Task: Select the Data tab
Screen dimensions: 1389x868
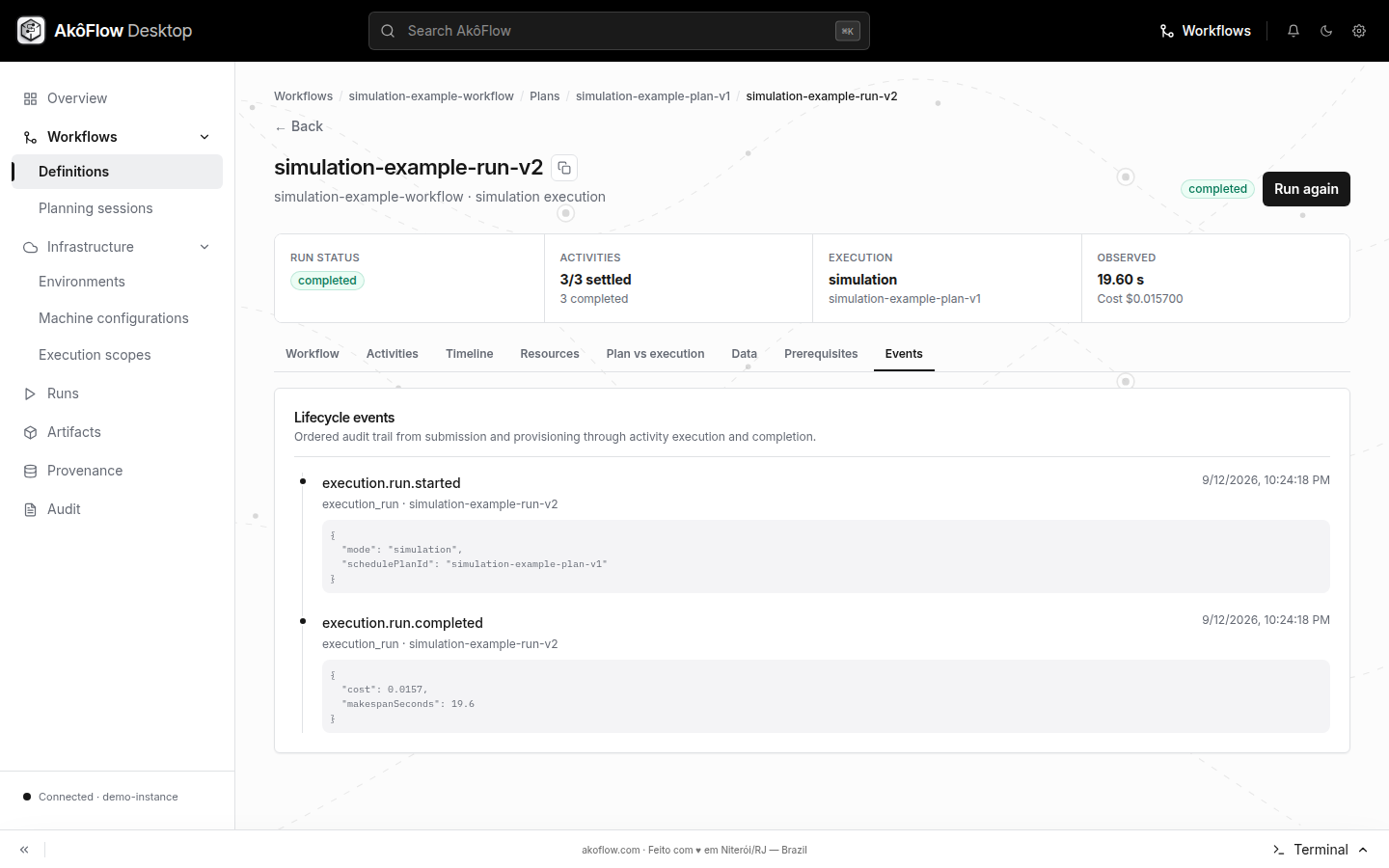Action: (745, 354)
